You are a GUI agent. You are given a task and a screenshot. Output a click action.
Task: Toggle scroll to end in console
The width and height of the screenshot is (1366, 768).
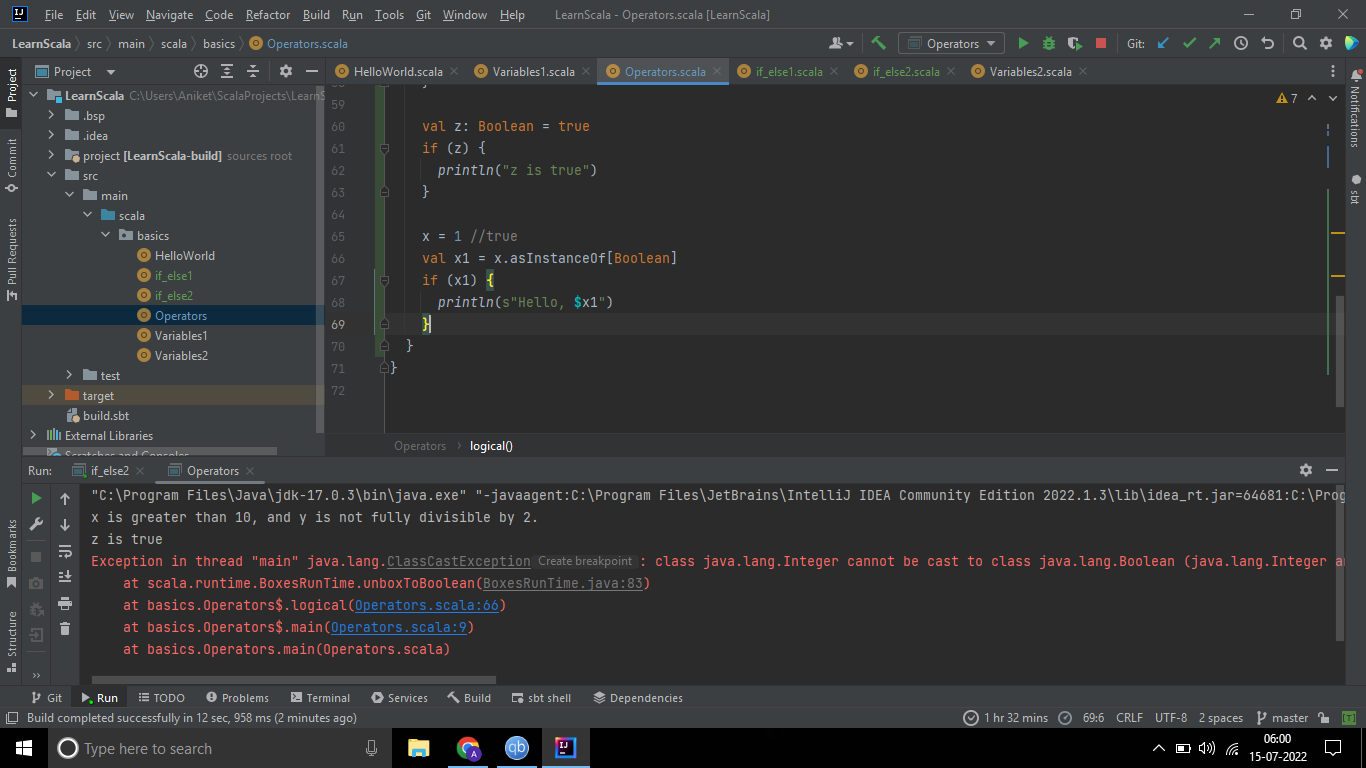65,576
